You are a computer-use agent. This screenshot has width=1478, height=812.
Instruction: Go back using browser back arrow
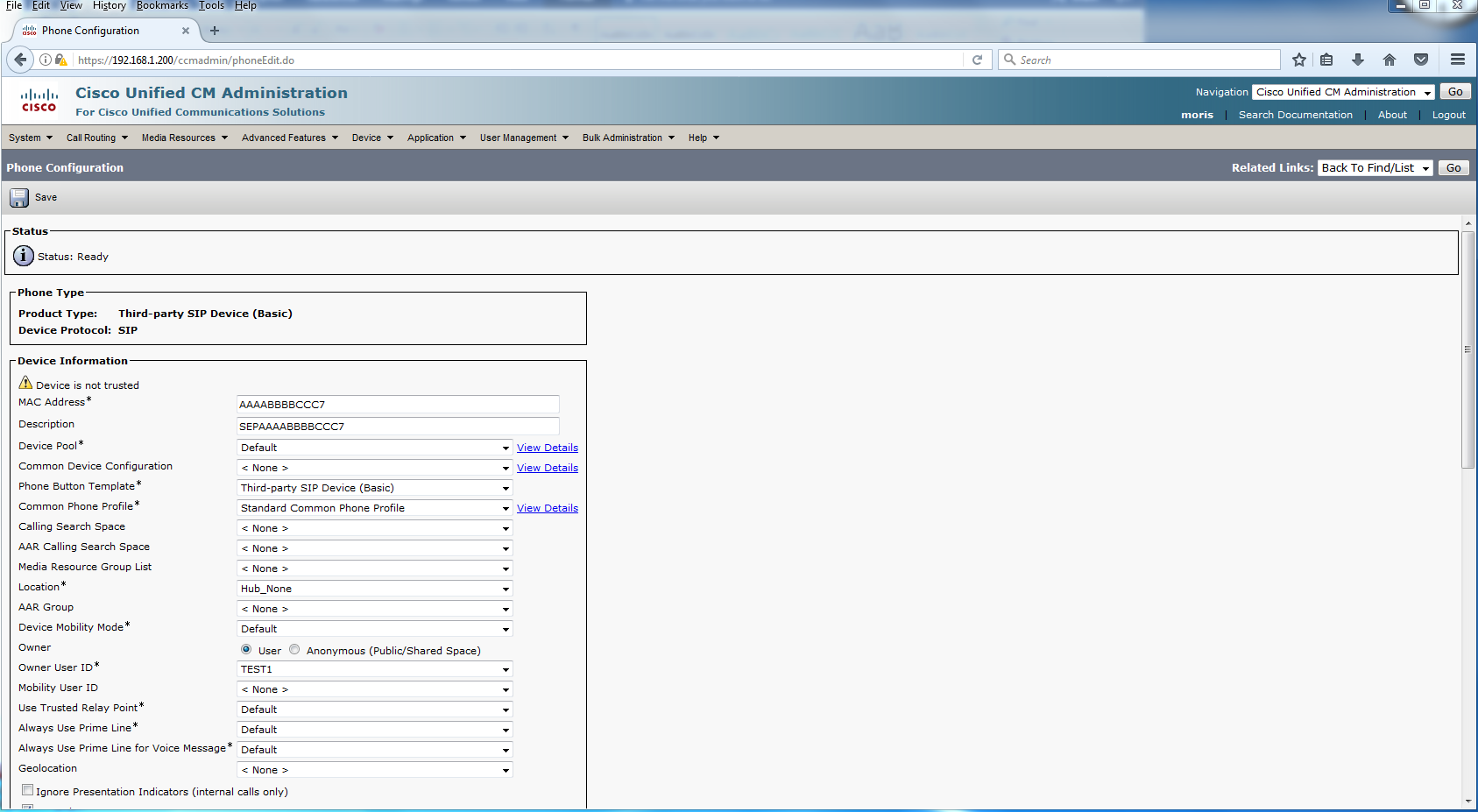click(x=21, y=60)
